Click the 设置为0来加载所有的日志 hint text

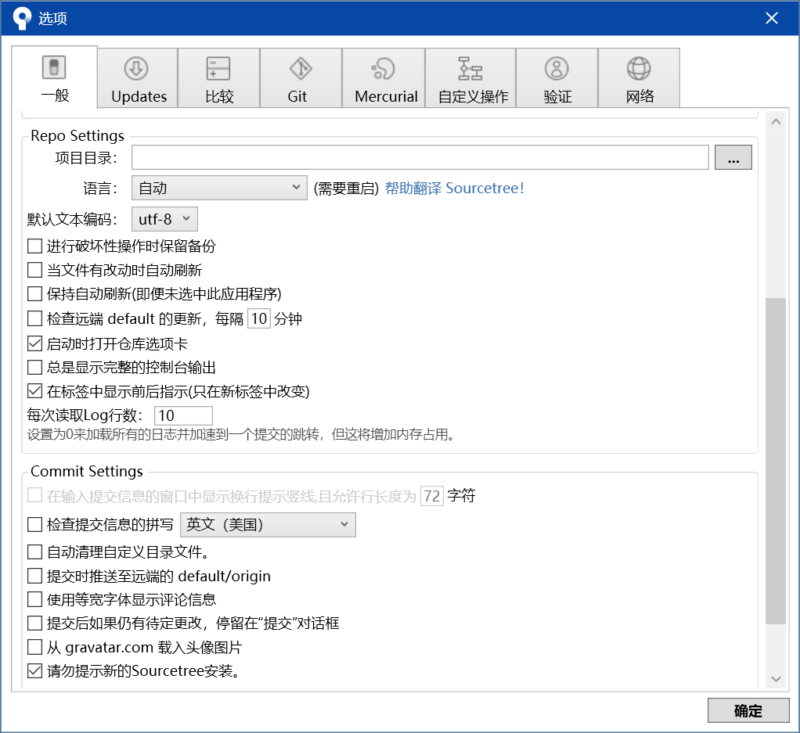[x=241, y=435]
